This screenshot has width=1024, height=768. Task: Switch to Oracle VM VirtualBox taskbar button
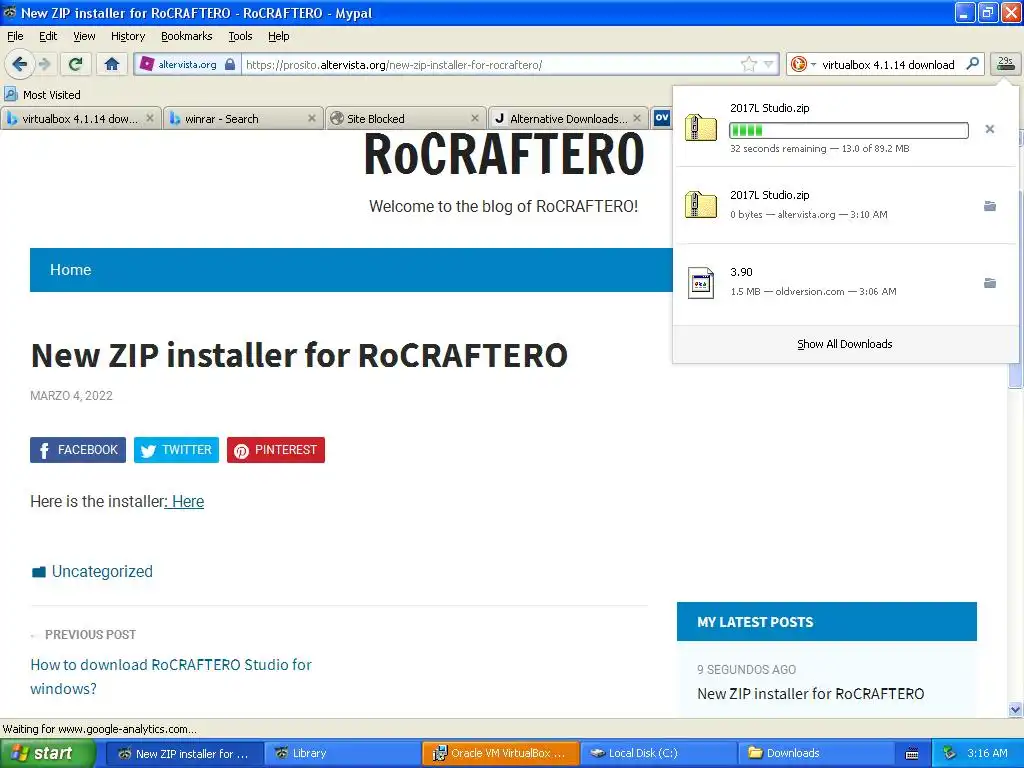500,753
